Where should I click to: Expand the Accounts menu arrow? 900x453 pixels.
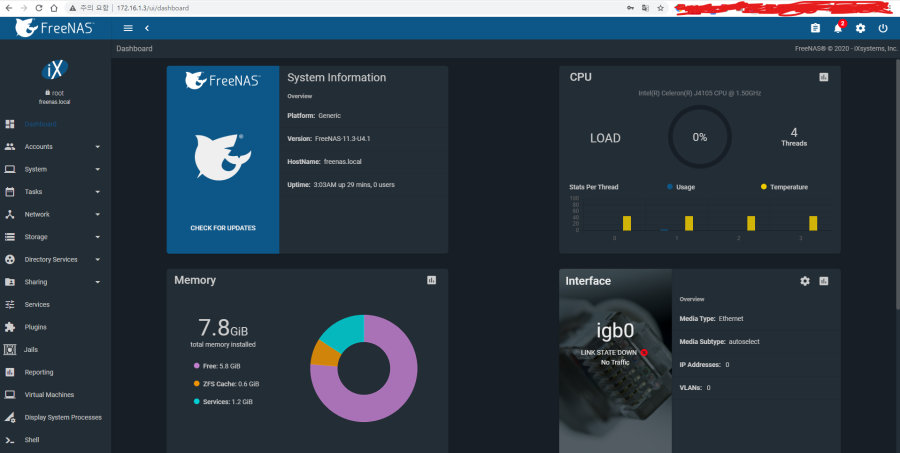(x=98, y=147)
